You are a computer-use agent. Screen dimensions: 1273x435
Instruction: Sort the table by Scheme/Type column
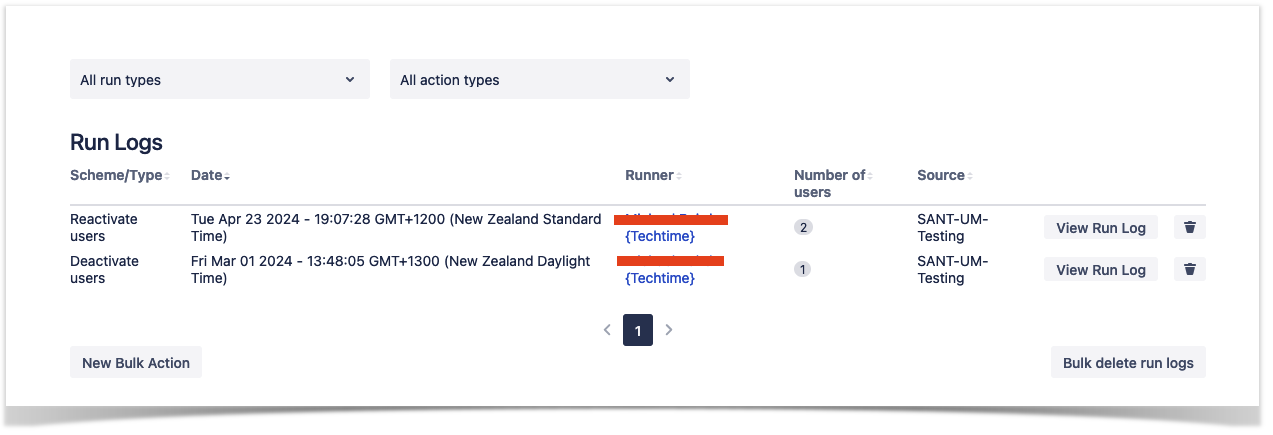(x=119, y=176)
